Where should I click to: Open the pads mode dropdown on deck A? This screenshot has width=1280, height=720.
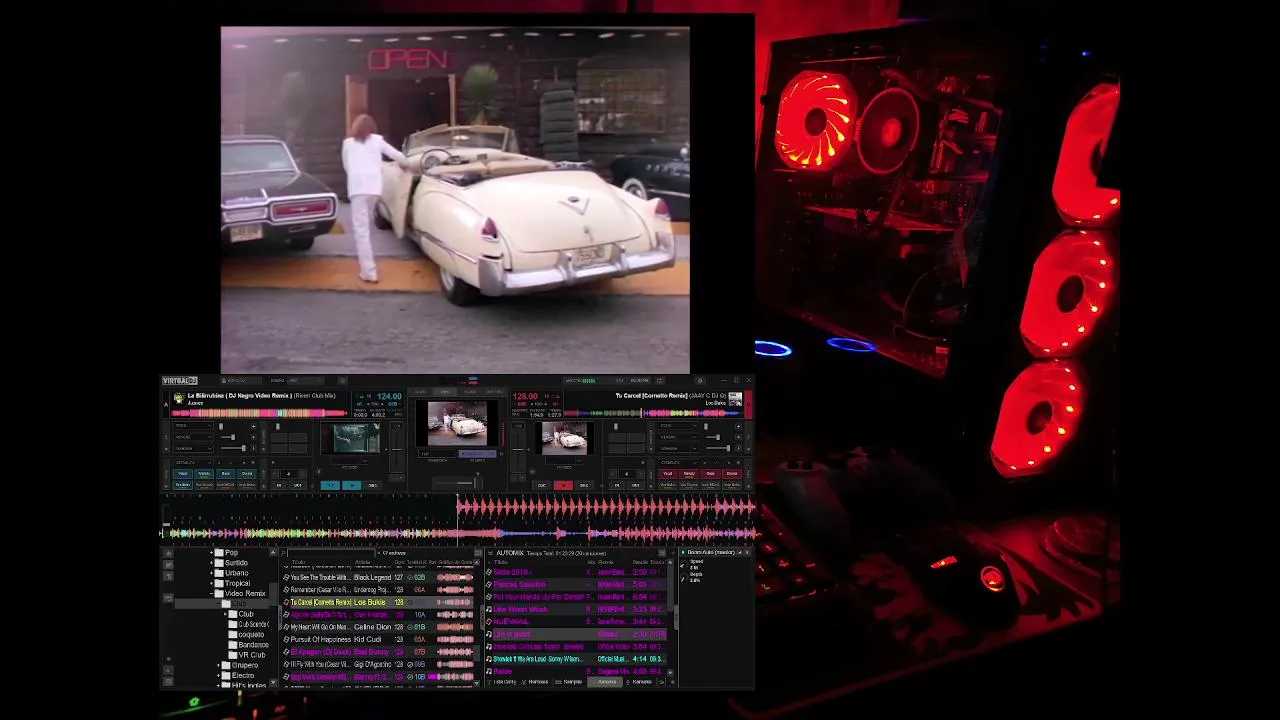click(194, 462)
